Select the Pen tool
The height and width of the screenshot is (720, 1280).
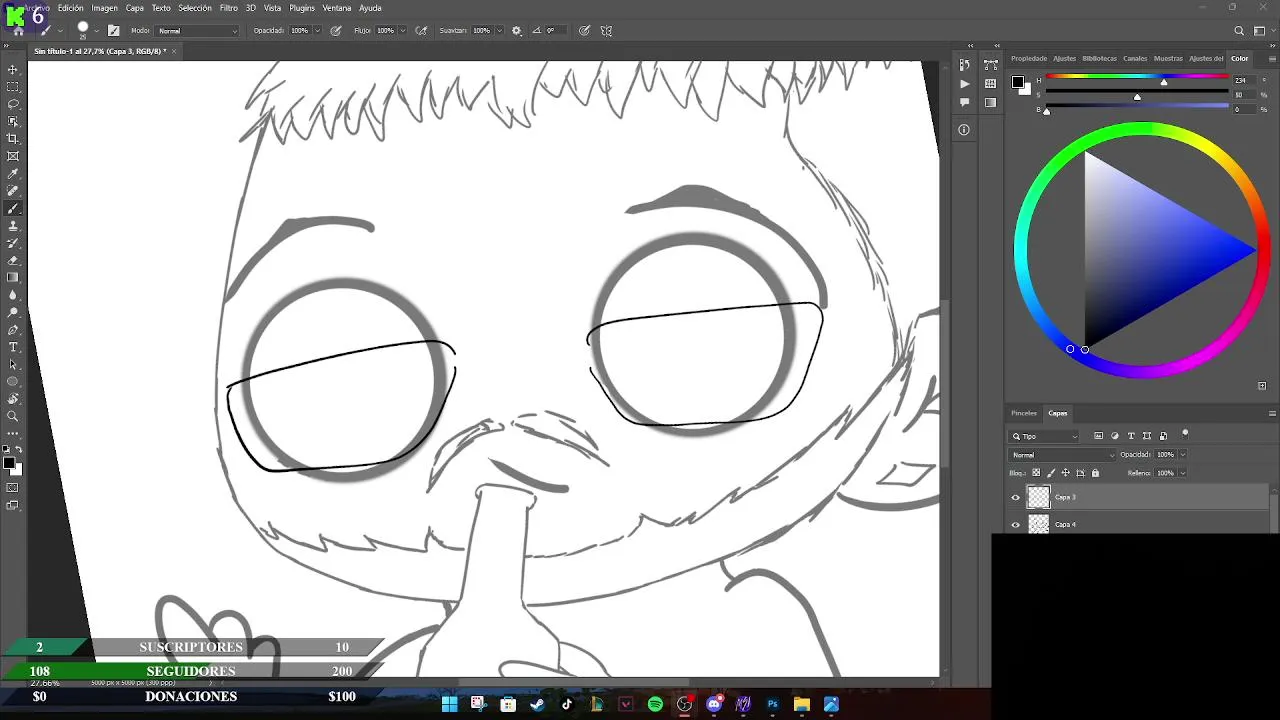(x=13, y=330)
